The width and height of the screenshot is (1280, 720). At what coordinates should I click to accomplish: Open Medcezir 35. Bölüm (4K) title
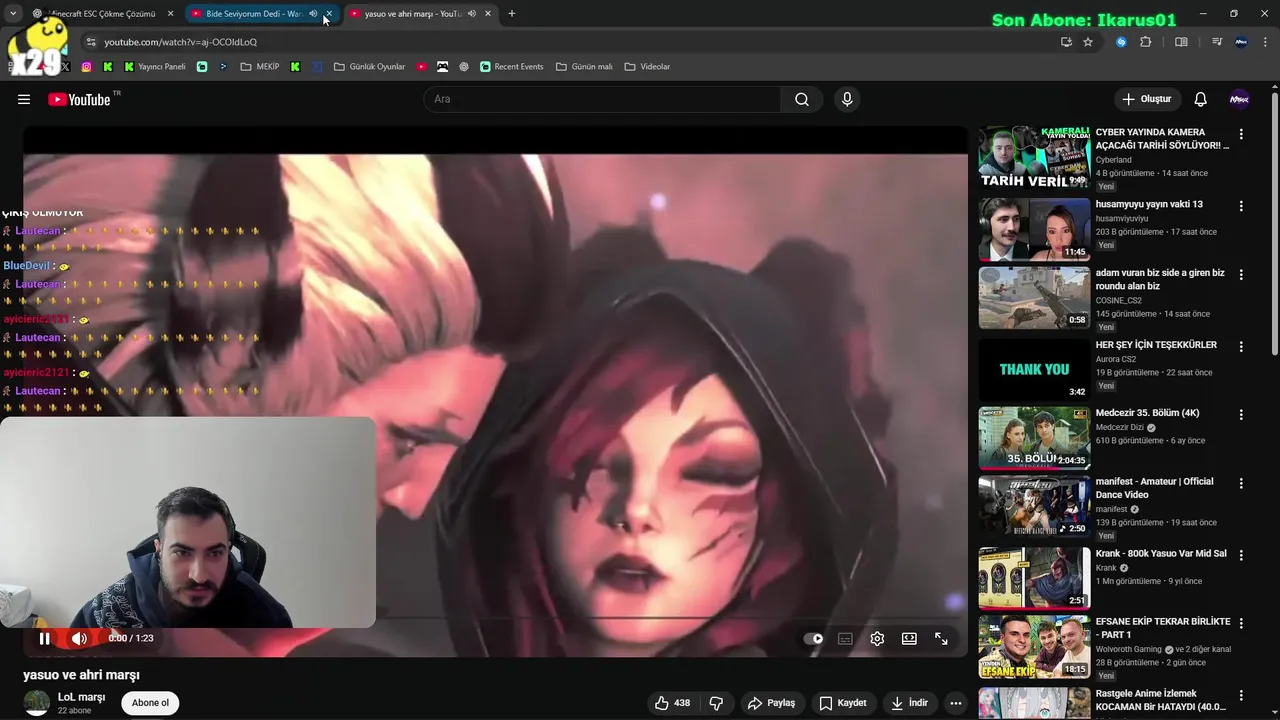1147,413
